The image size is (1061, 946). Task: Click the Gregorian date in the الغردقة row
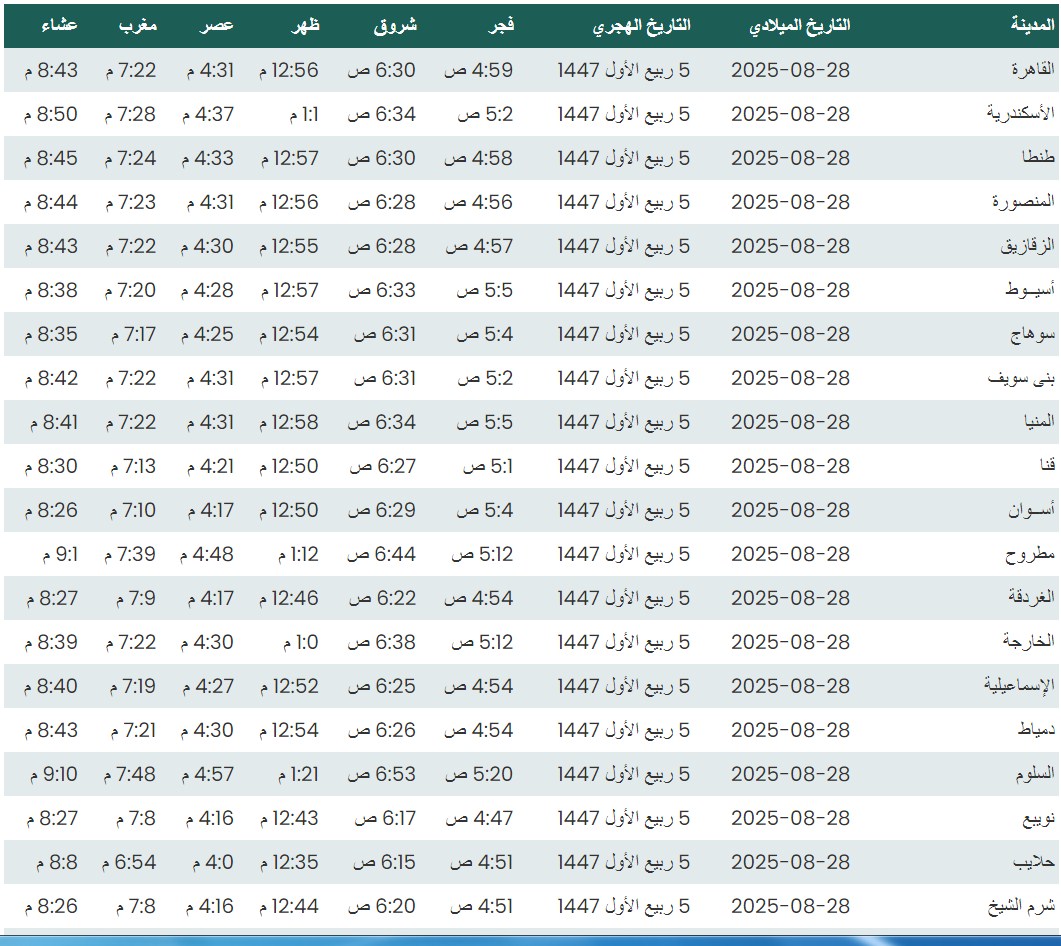(x=790, y=598)
